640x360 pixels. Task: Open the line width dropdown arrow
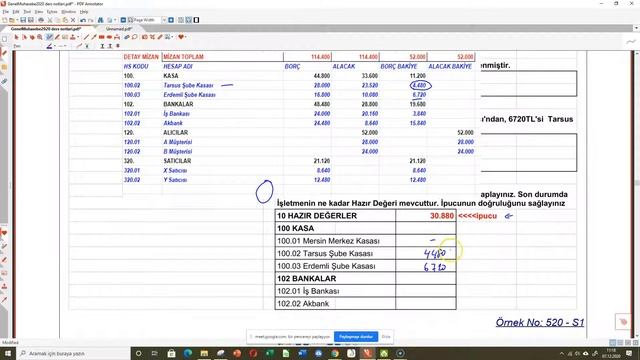pos(66,46)
